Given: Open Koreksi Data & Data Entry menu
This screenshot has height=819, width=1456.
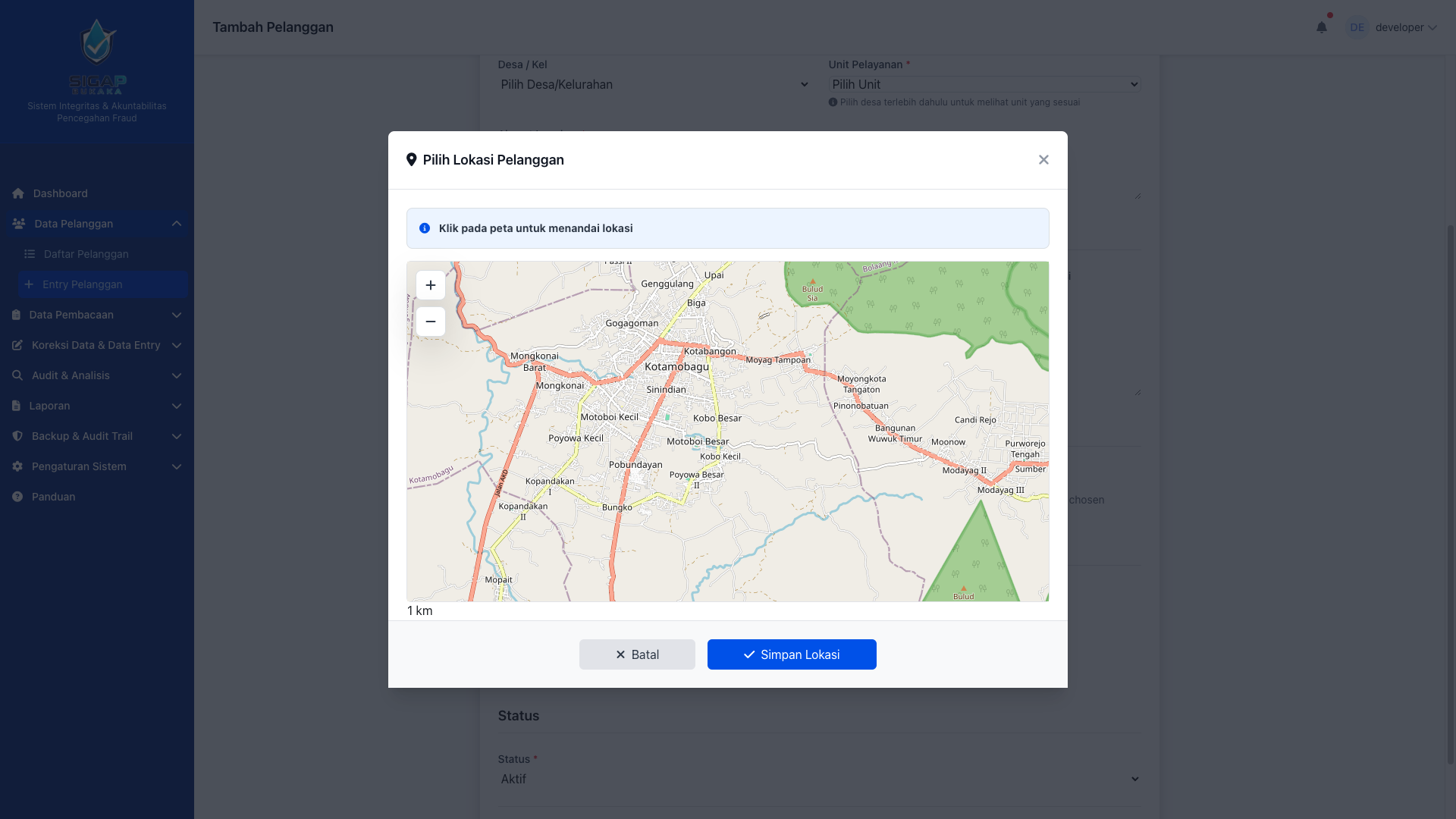Looking at the screenshot, I should pyautogui.click(x=96, y=345).
